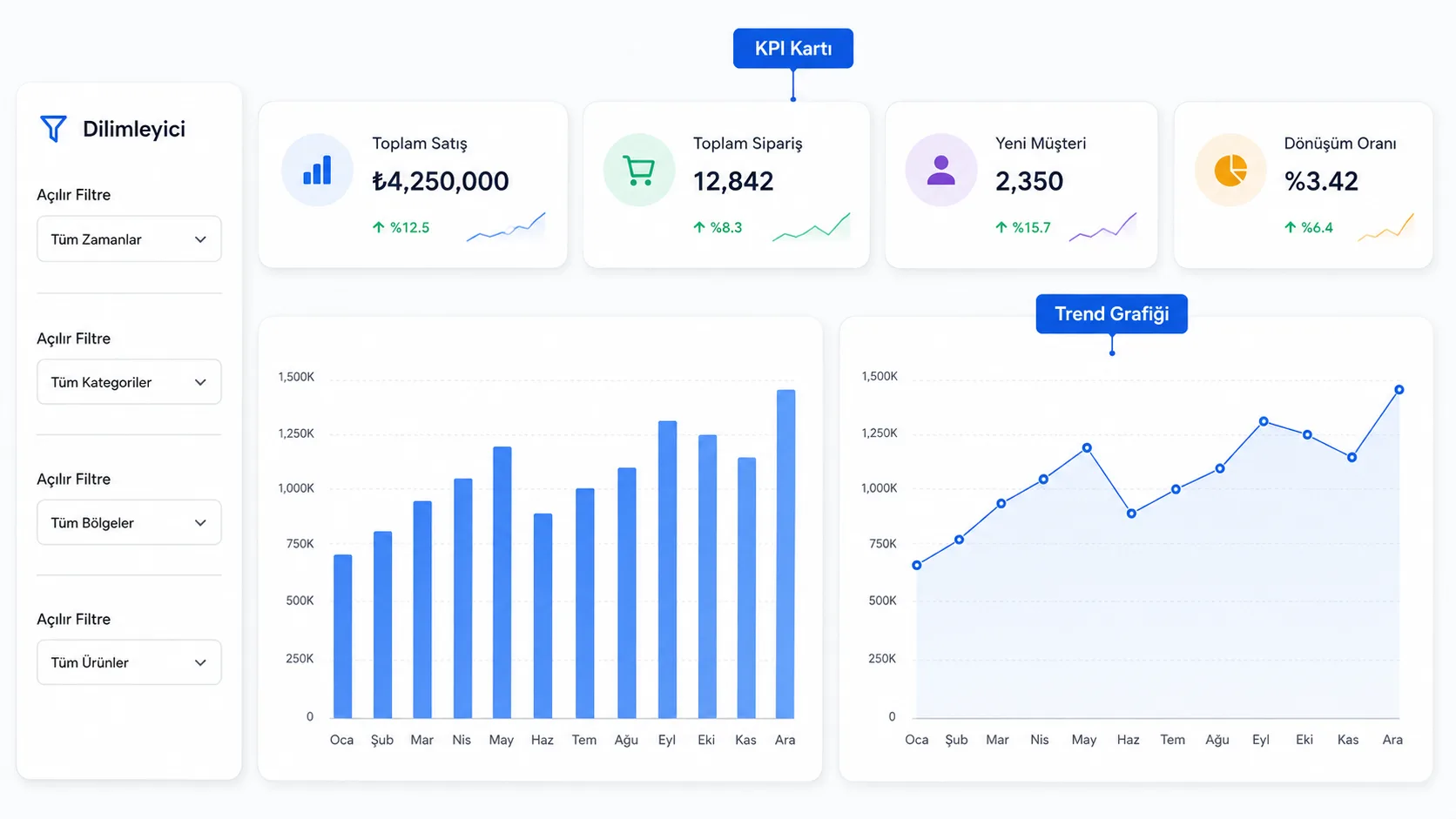Select the Ara bar in bar chart

pos(785,554)
